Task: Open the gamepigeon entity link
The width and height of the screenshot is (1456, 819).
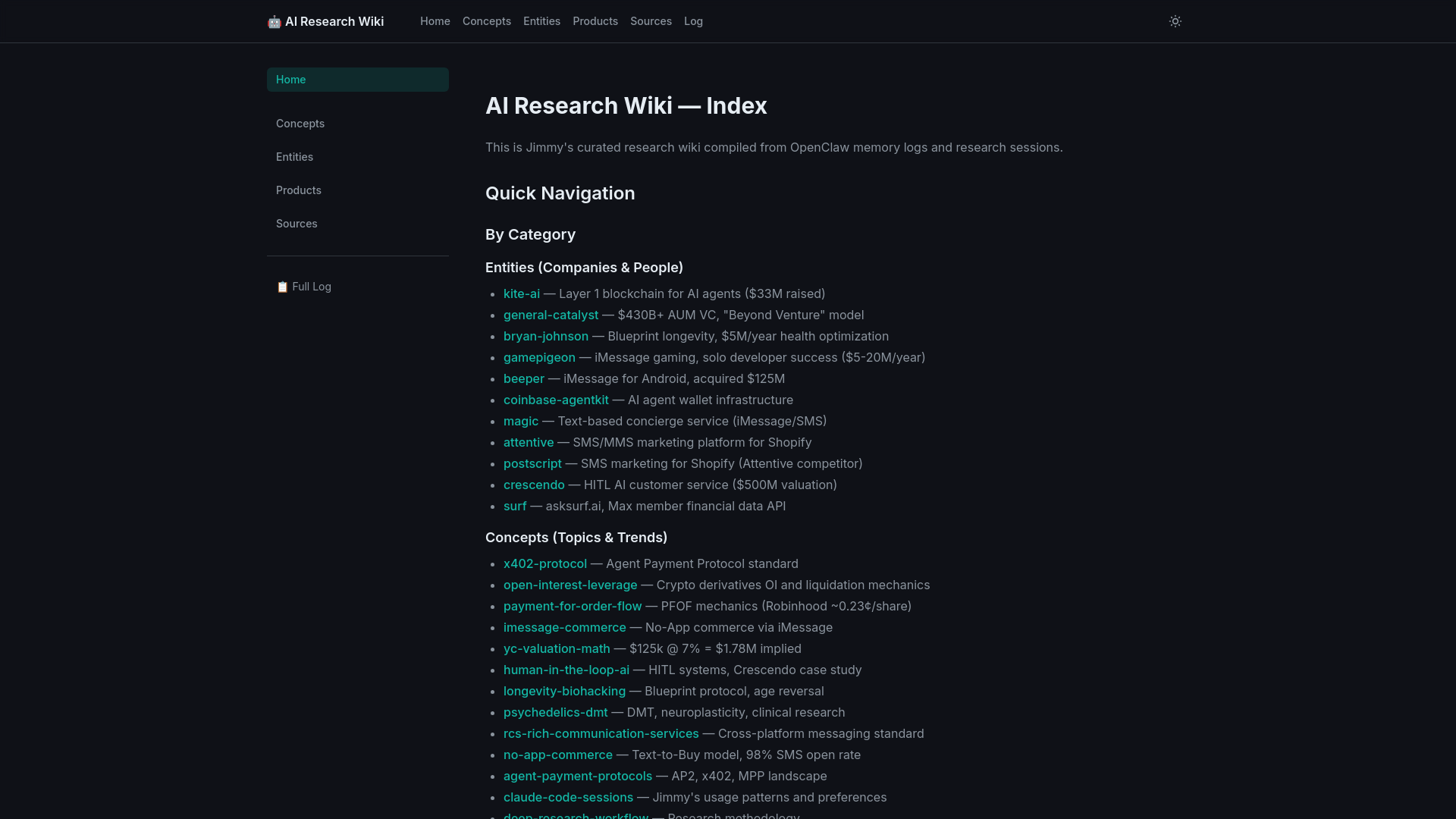Action: click(x=539, y=357)
